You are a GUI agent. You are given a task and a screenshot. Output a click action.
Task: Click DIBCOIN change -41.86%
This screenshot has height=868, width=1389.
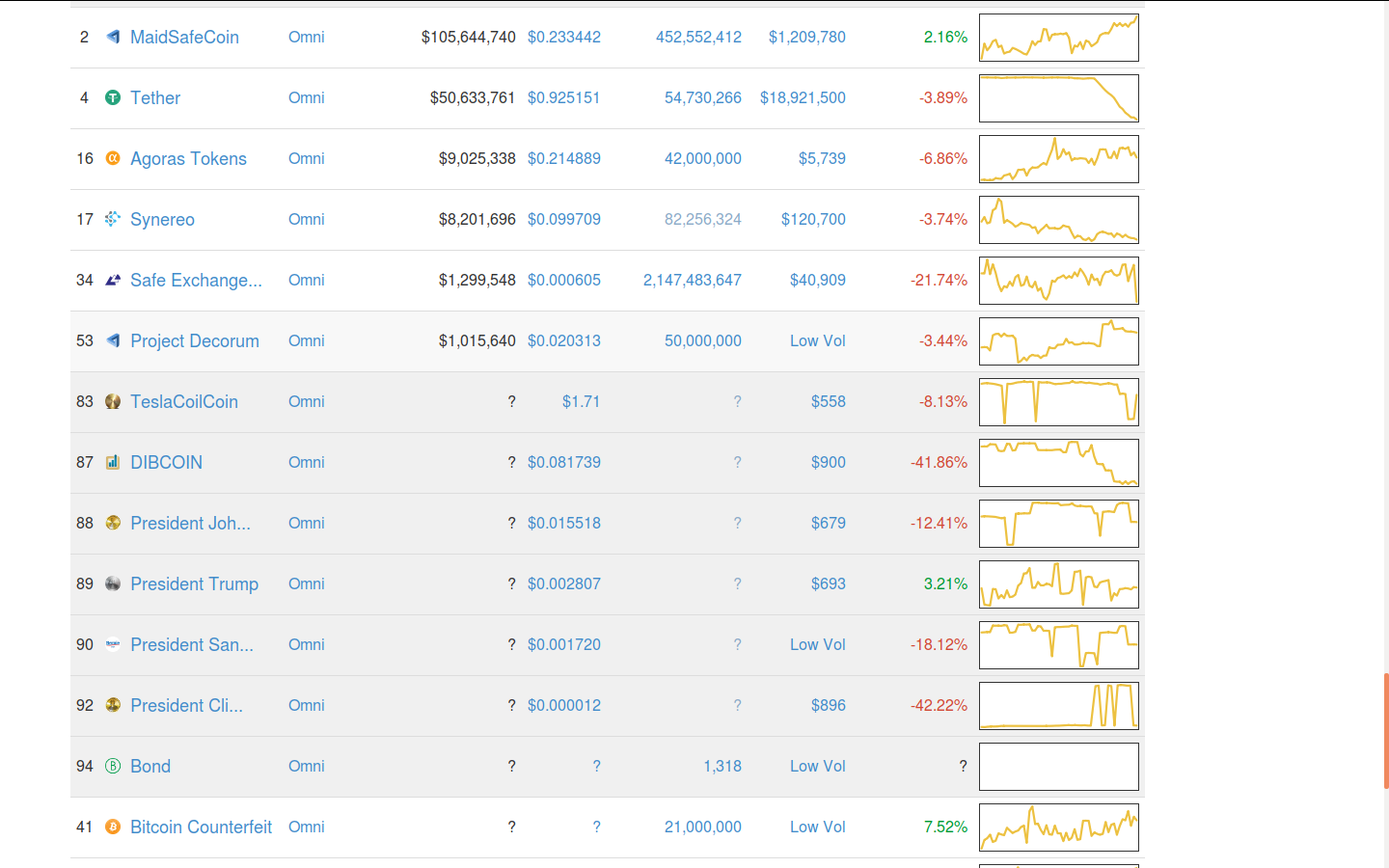tap(939, 462)
